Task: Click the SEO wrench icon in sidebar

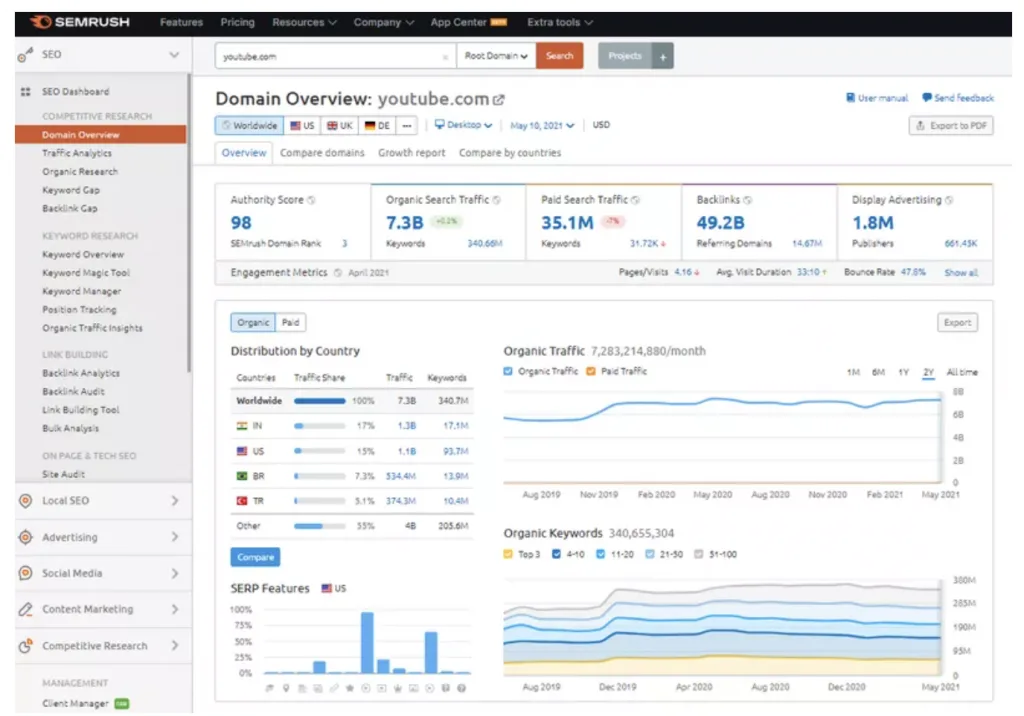Action: (25, 56)
